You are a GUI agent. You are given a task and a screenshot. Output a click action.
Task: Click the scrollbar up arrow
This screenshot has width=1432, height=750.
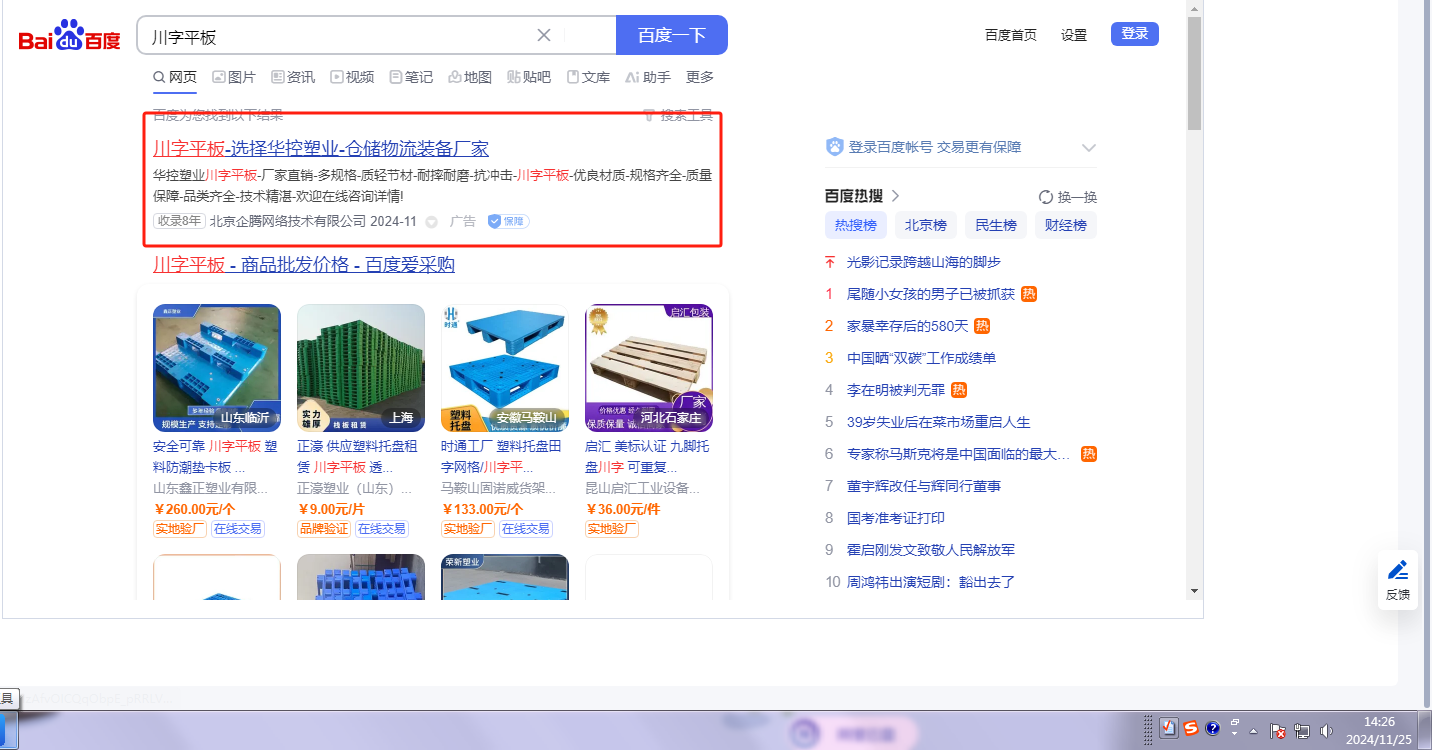(x=1194, y=7)
